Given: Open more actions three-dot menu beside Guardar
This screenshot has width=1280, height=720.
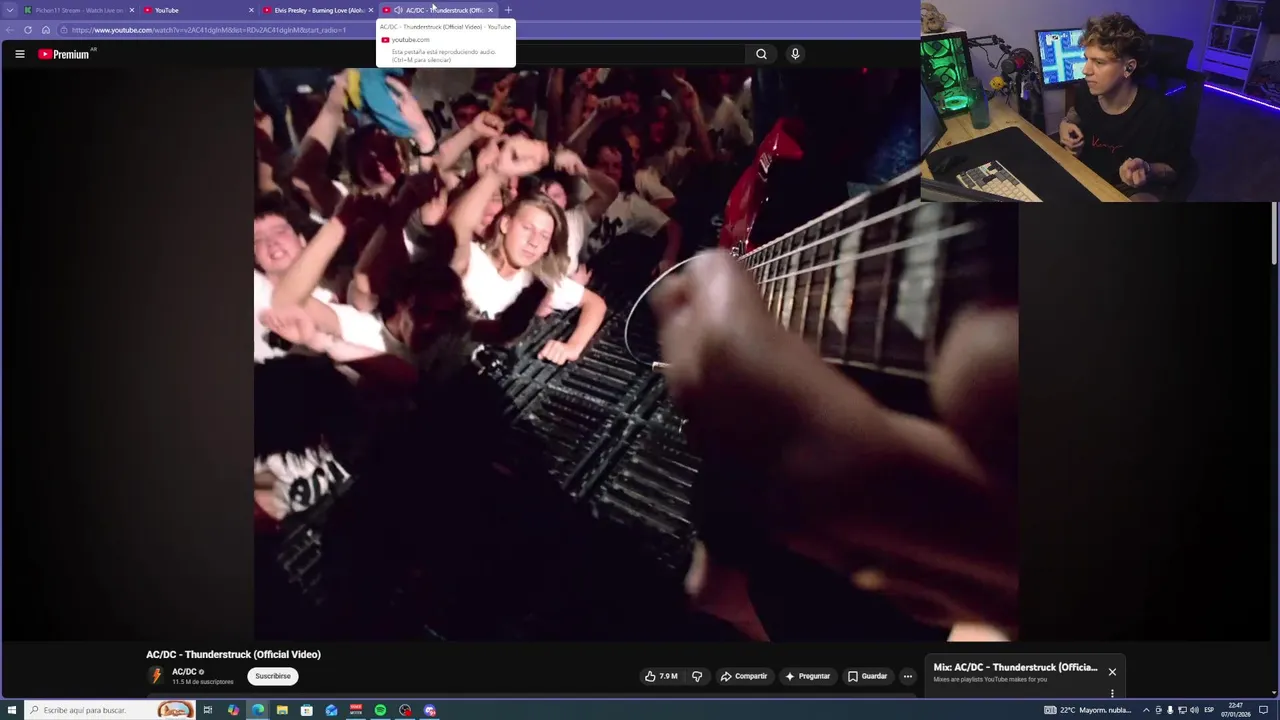Looking at the screenshot, I should pyautogui.click(x=907, y=676).
